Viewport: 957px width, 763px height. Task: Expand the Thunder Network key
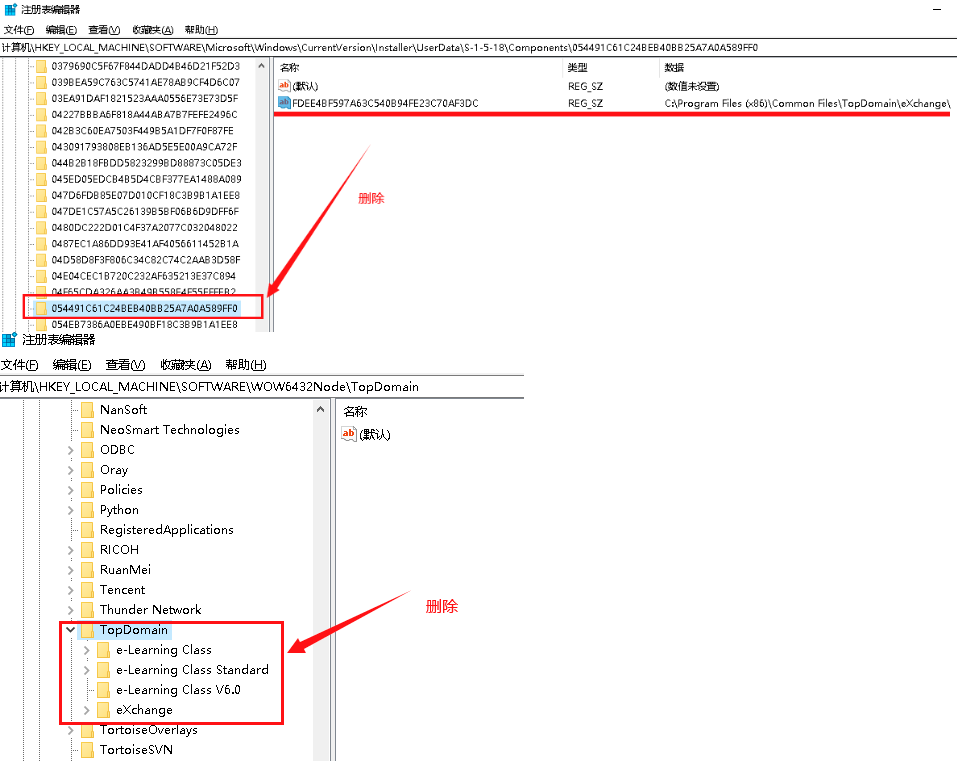(x=70, y=610)
